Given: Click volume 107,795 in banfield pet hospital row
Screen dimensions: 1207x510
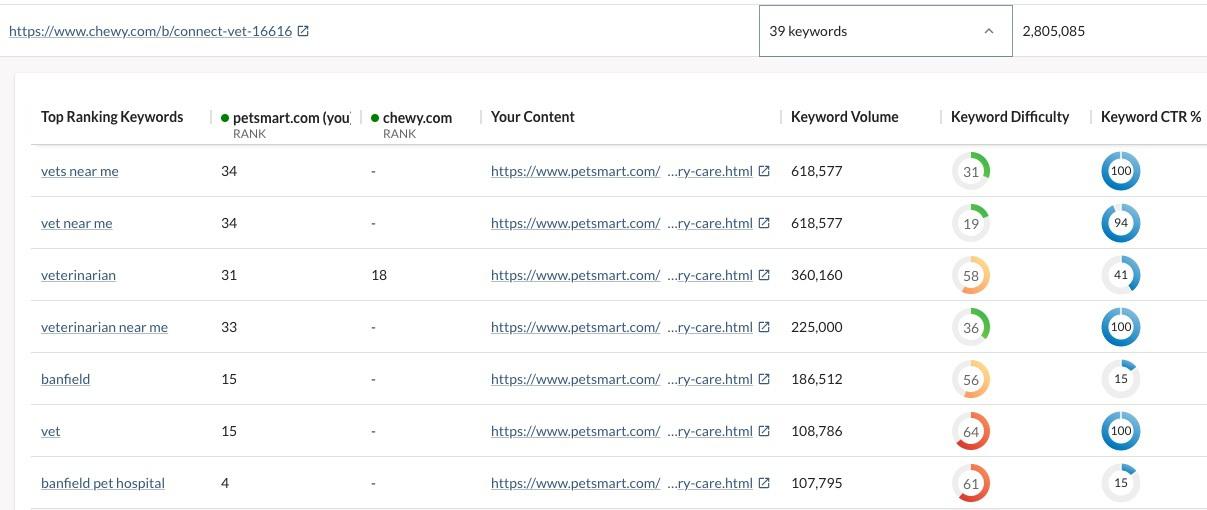Looking at the screenshot, I should pos(817,483).
